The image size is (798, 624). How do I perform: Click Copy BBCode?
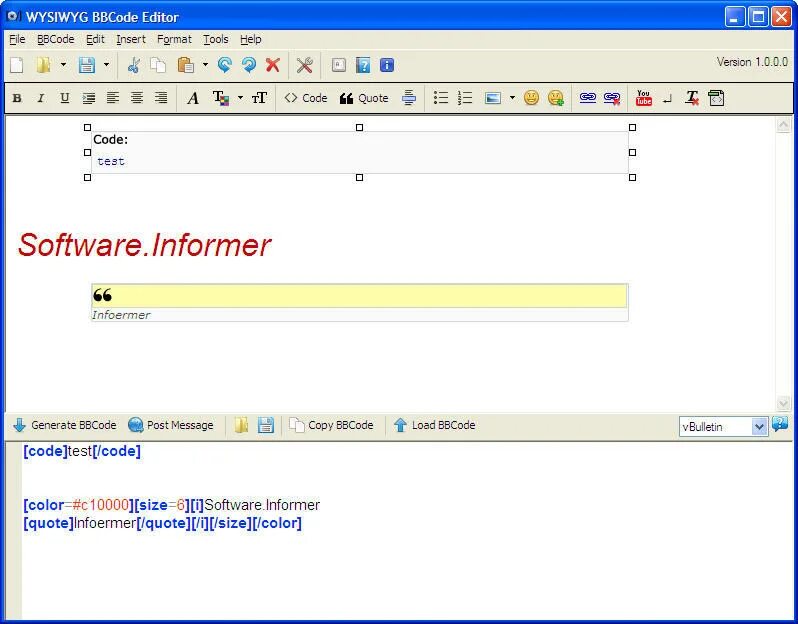click(331, 425)
